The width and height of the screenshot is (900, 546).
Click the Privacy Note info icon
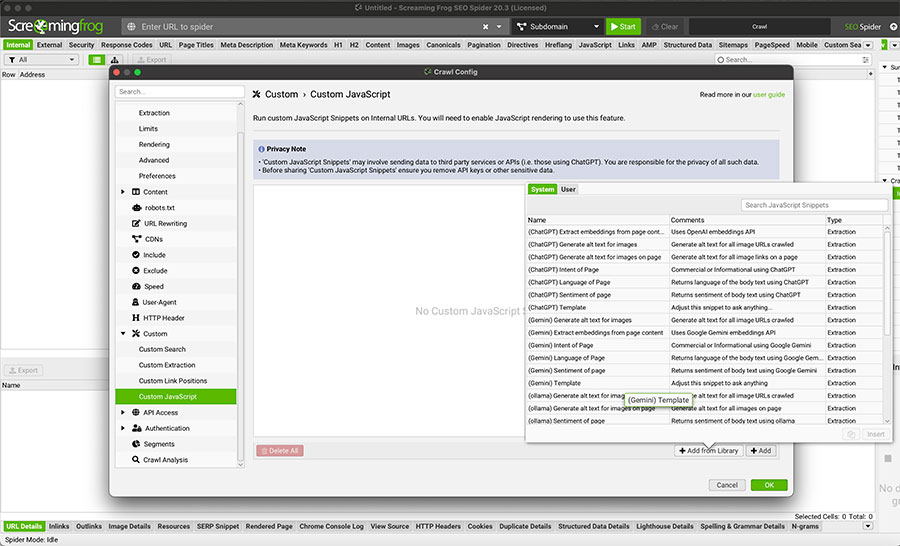tap(261, 149)
